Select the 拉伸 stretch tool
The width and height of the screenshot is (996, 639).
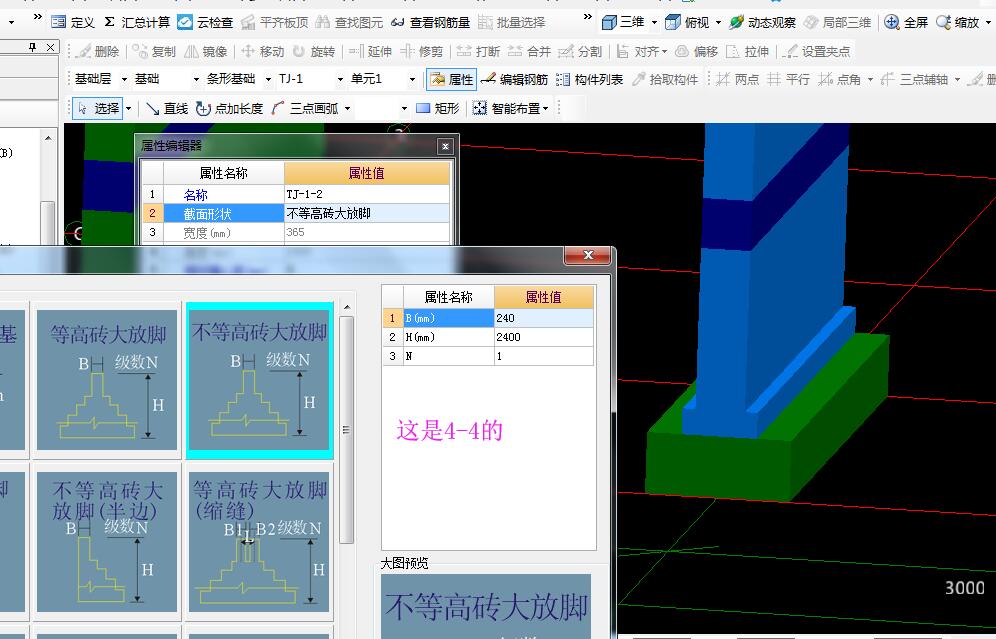coord(748,51)
